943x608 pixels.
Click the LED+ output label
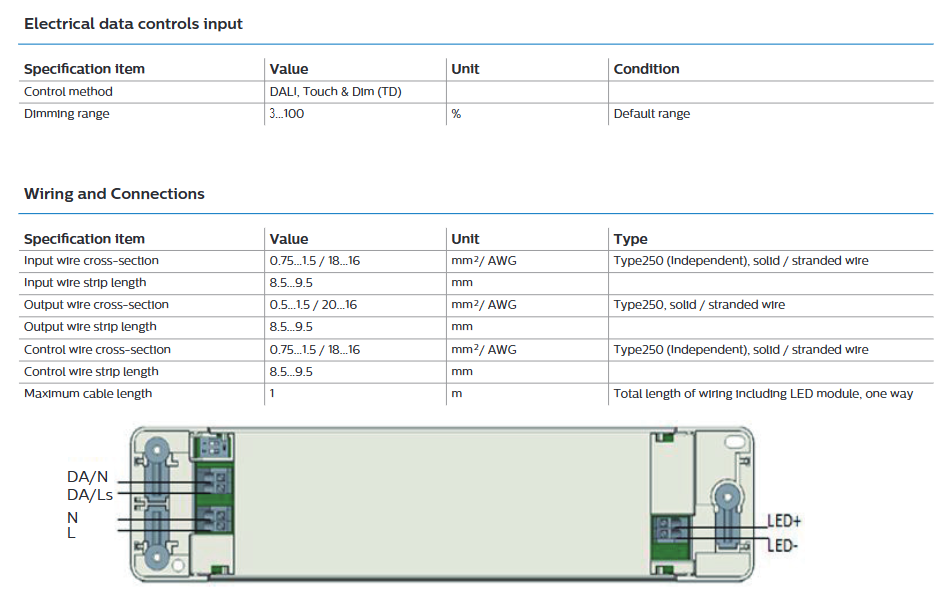[x=784, y=521]
